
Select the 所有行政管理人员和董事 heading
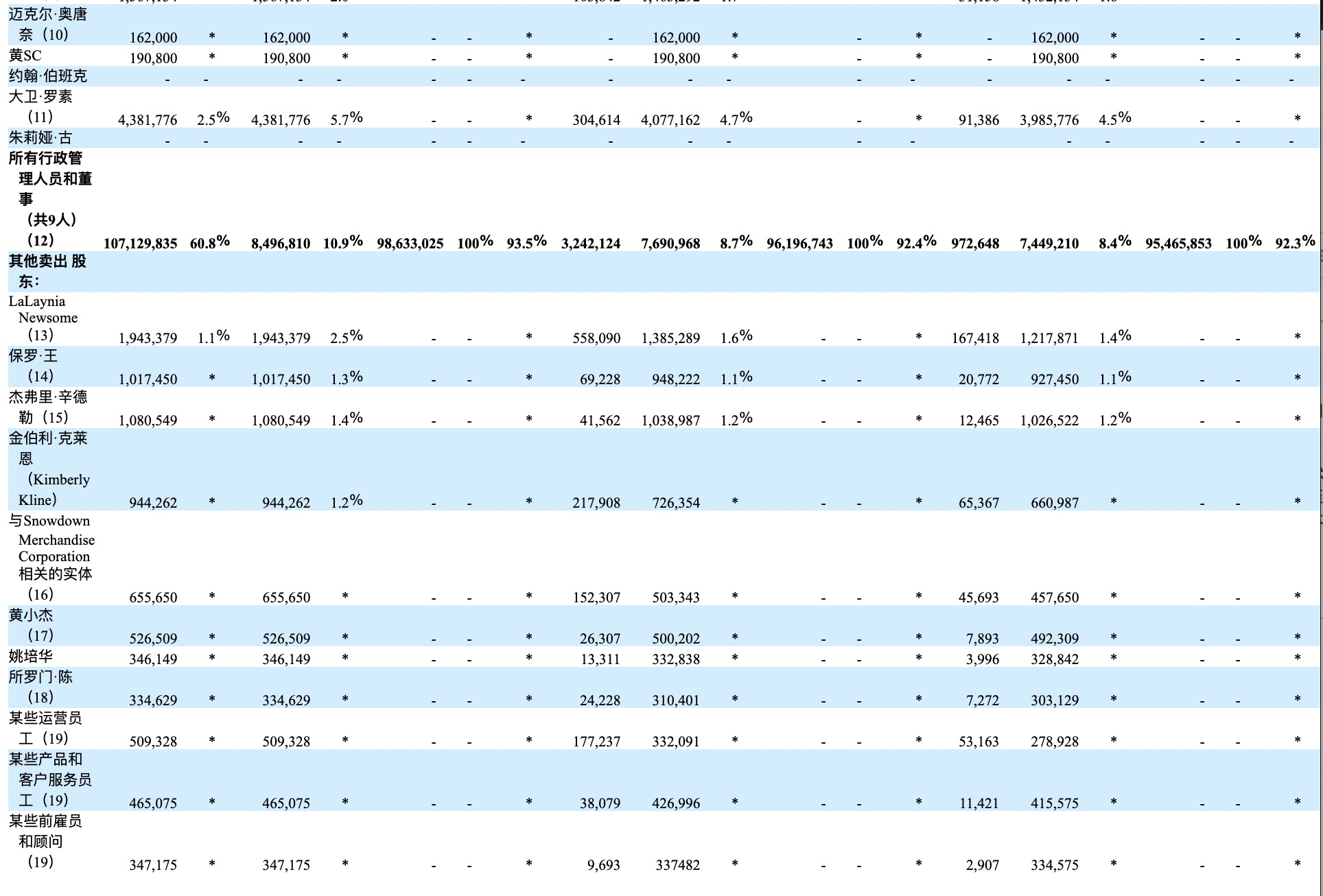(50, 199)
